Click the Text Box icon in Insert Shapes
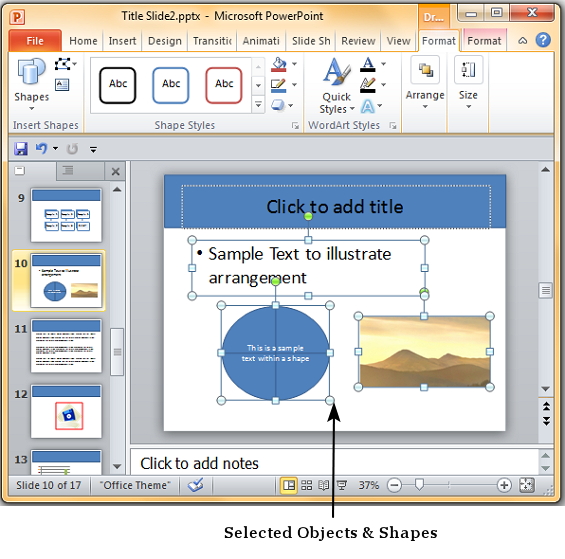Viewport: 565px width, 559px height. 62,85
